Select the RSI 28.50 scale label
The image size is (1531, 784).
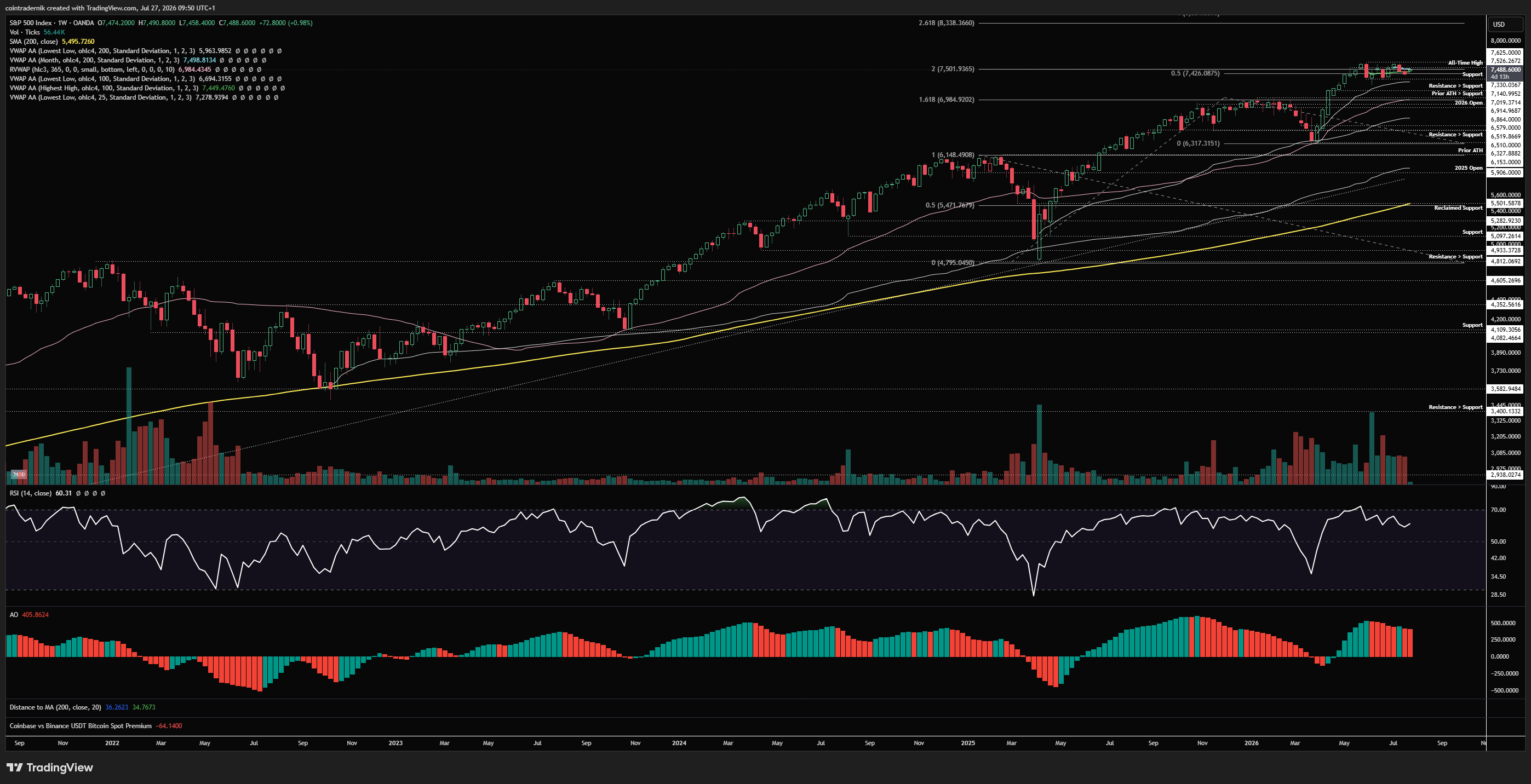pyautogui.click(x=1498, y=595)
